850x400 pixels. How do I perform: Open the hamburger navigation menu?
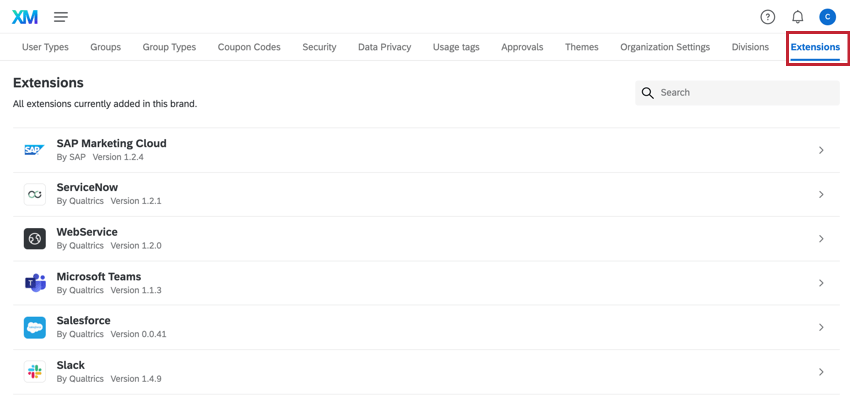tap(61, 17)
